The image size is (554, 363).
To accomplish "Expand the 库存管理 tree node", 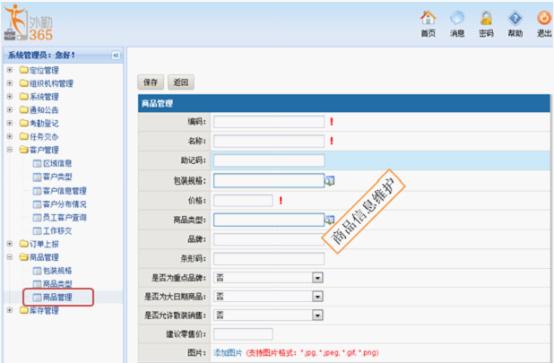I will pyautogui.click(x=10, y=310).
